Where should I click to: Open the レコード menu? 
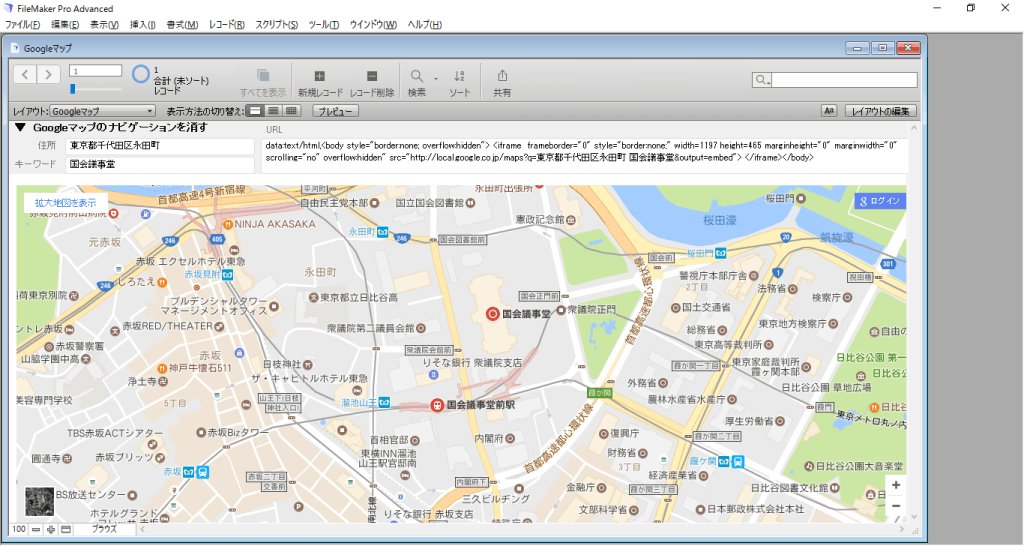227,25
